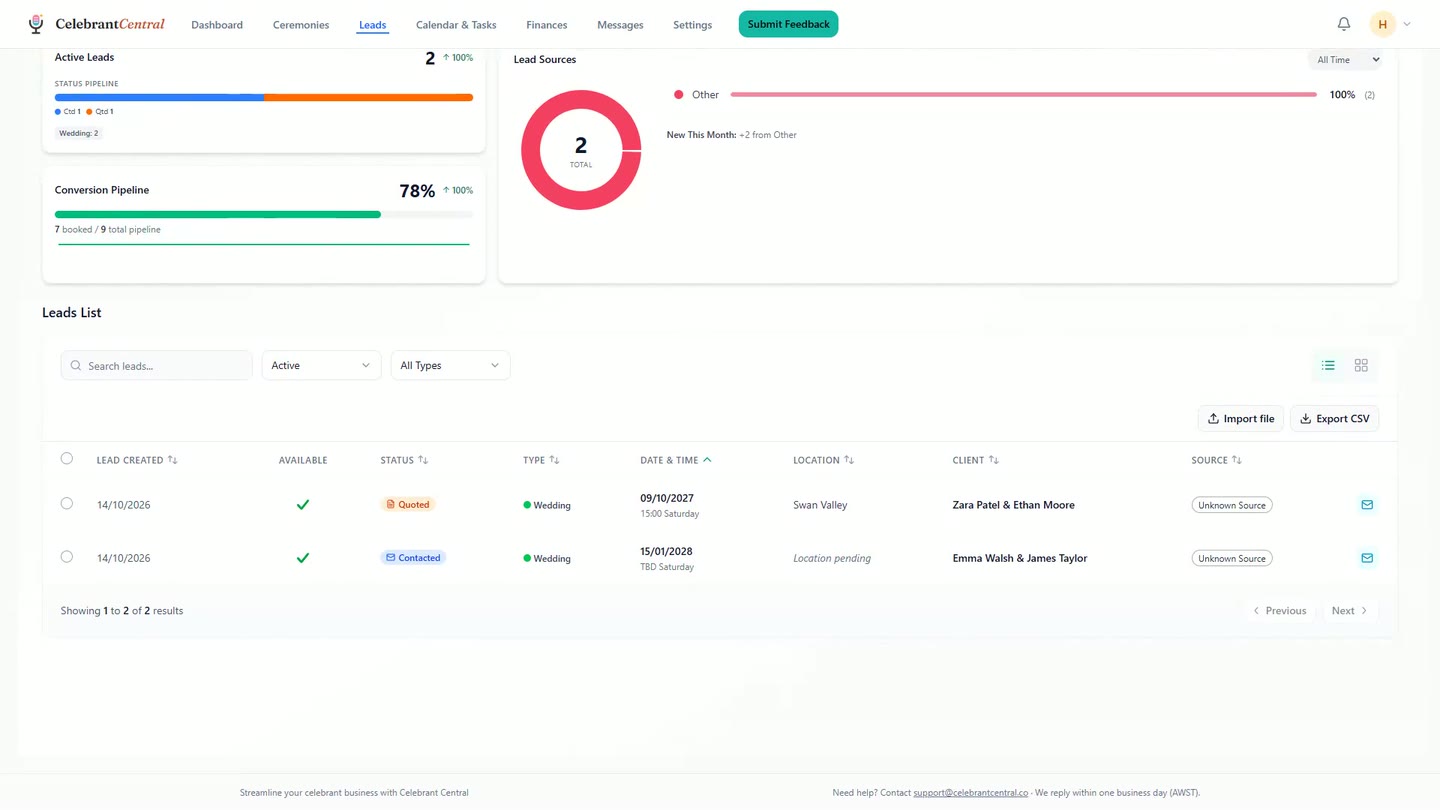This screenshot has height=810, width=1440.
Task: Click the conversion pipeline green progress bar
Action: pos(218,214)
